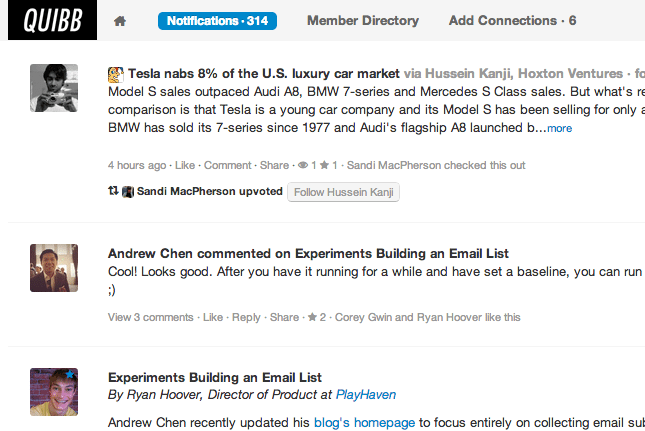This screenshot has width=645, height=431.
Task: Click the eye views icon under Tesla post
Action: point(303,165)
